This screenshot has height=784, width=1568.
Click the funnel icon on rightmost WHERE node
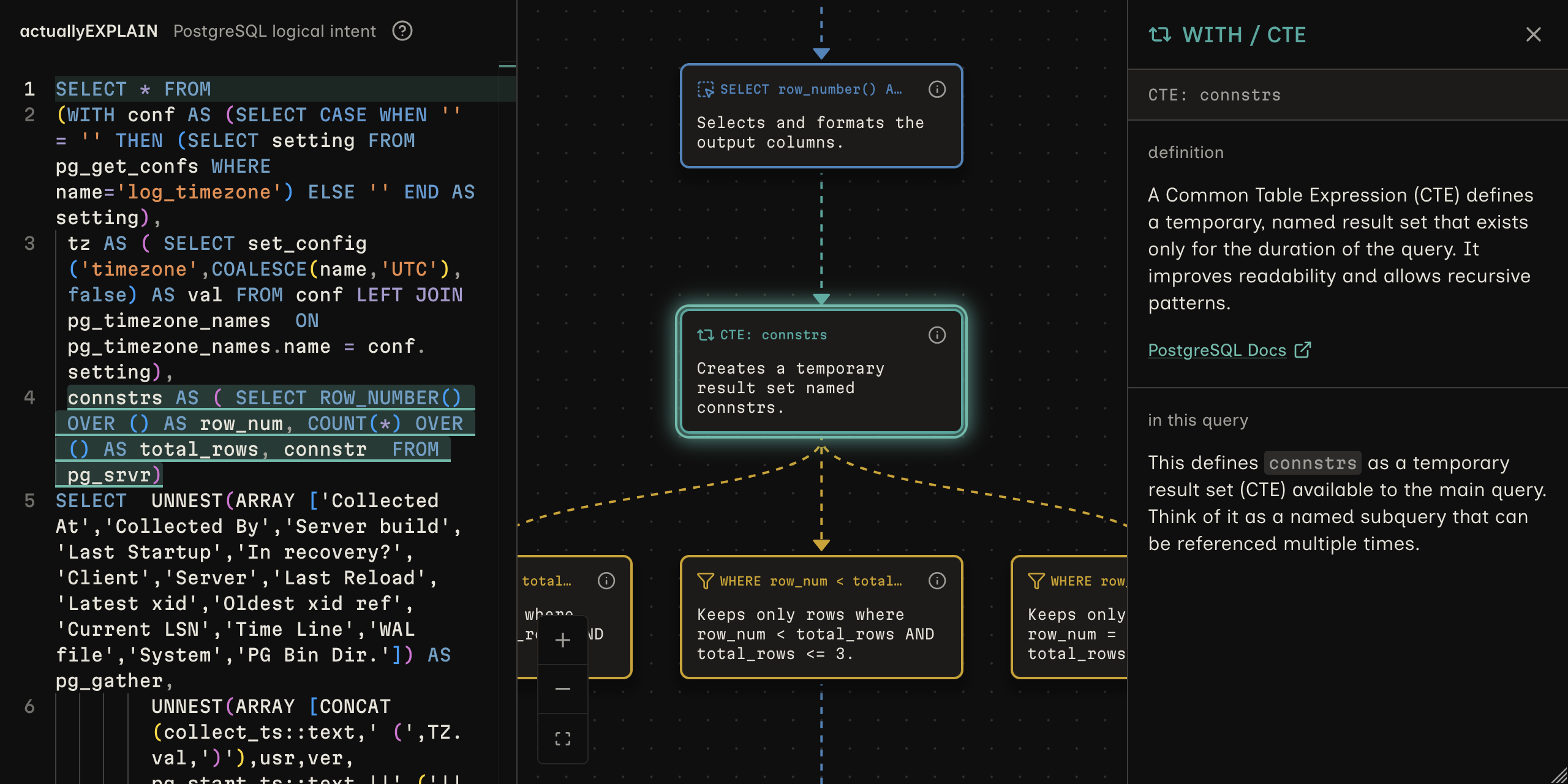click(x=1036, y=581)
